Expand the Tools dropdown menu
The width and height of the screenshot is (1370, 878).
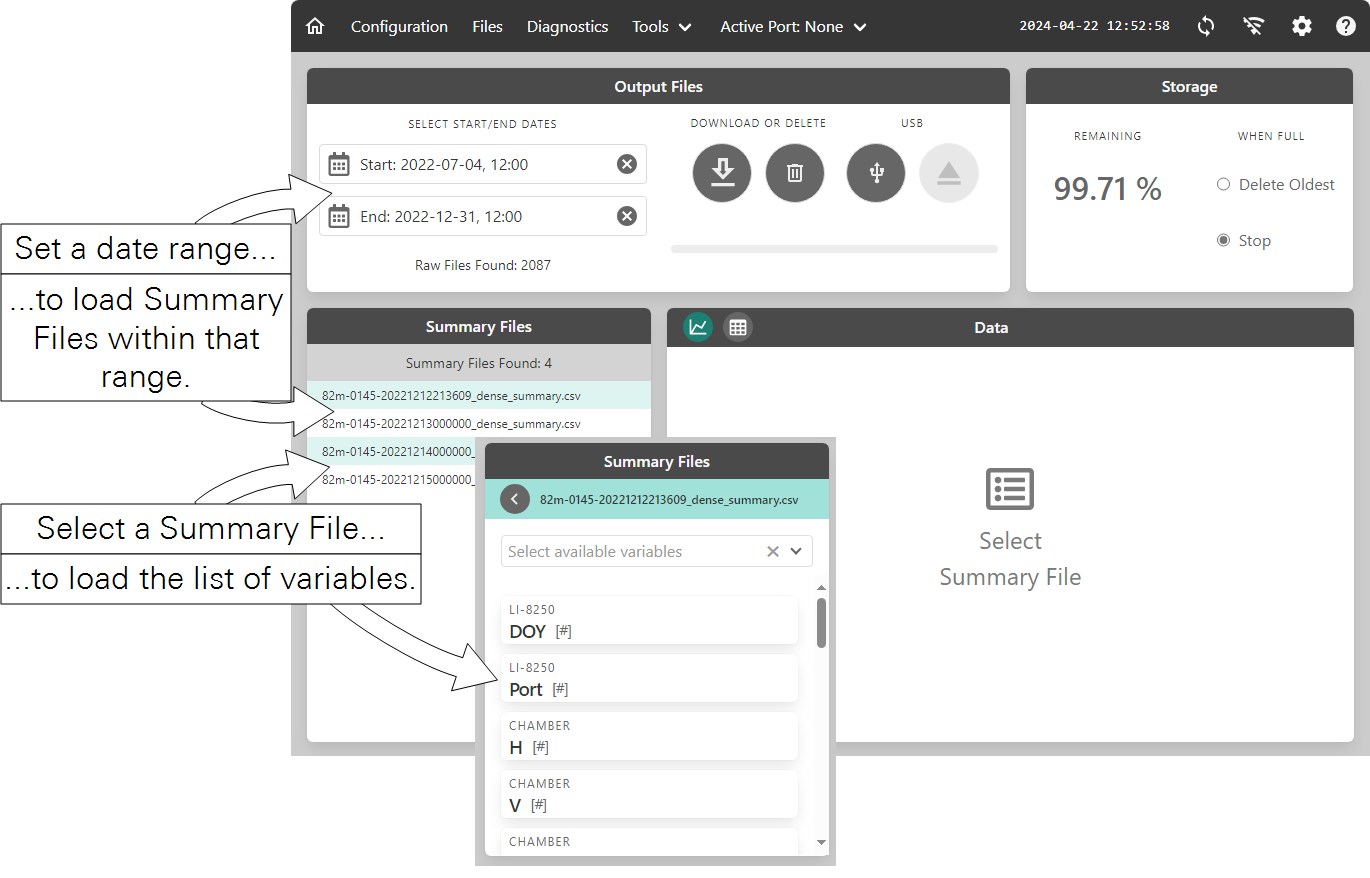662,27
